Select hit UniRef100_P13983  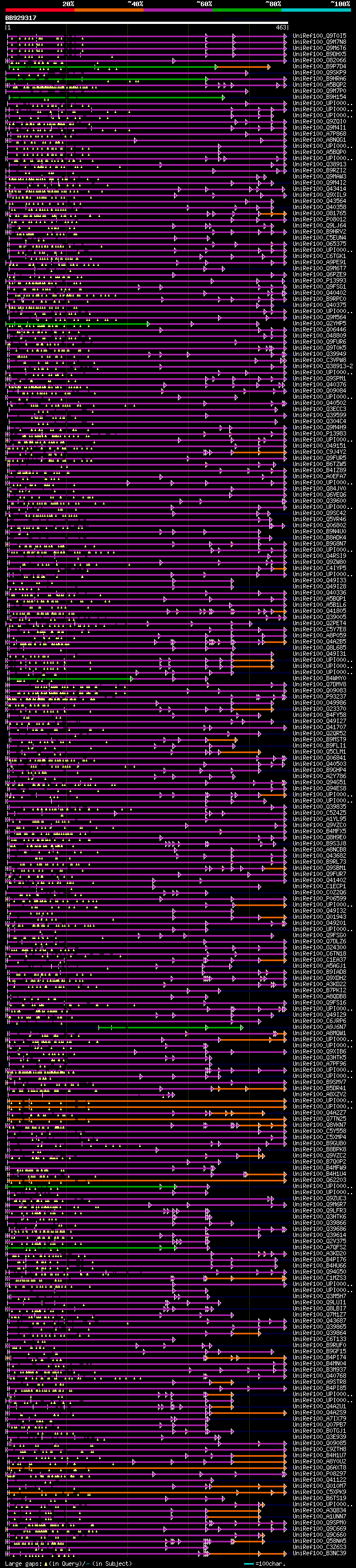(319, 433)
